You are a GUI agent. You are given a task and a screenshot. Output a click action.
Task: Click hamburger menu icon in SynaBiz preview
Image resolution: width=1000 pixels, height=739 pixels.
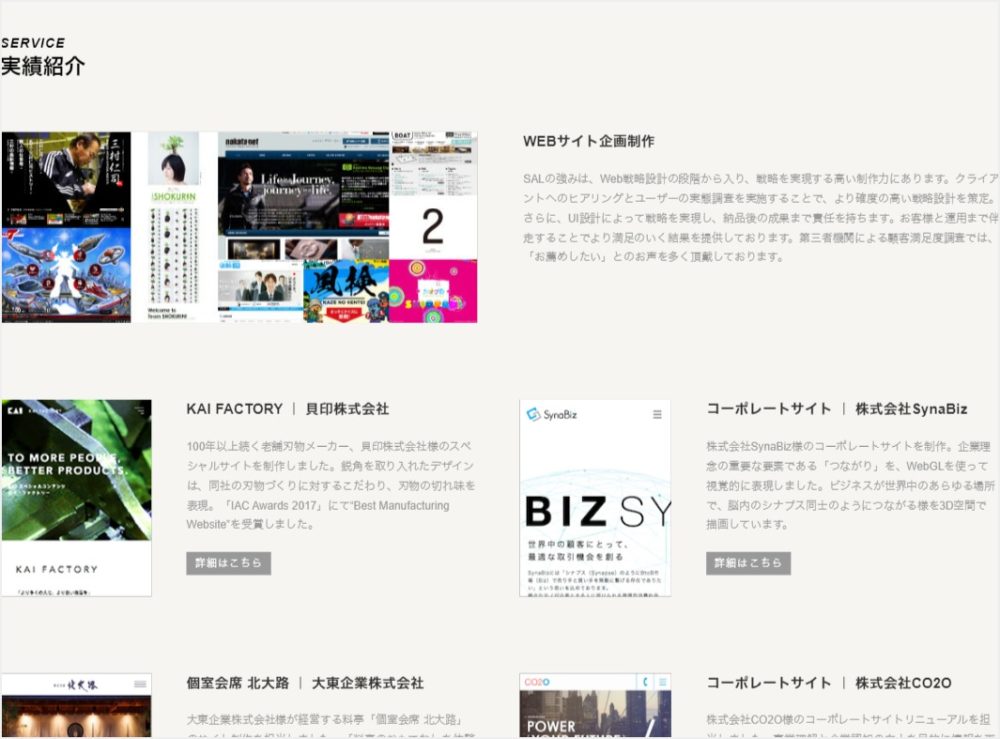(x=657, y=414)
